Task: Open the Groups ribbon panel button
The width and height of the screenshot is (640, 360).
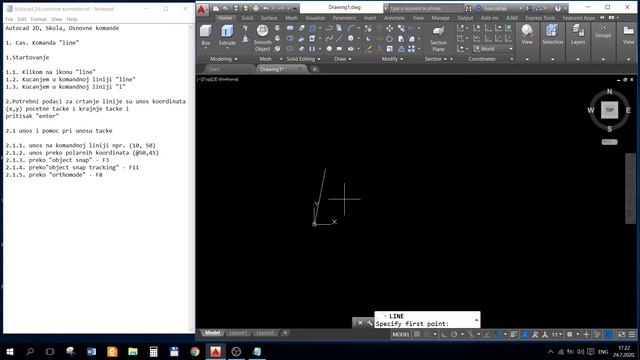Action: (x=603, y=31)
